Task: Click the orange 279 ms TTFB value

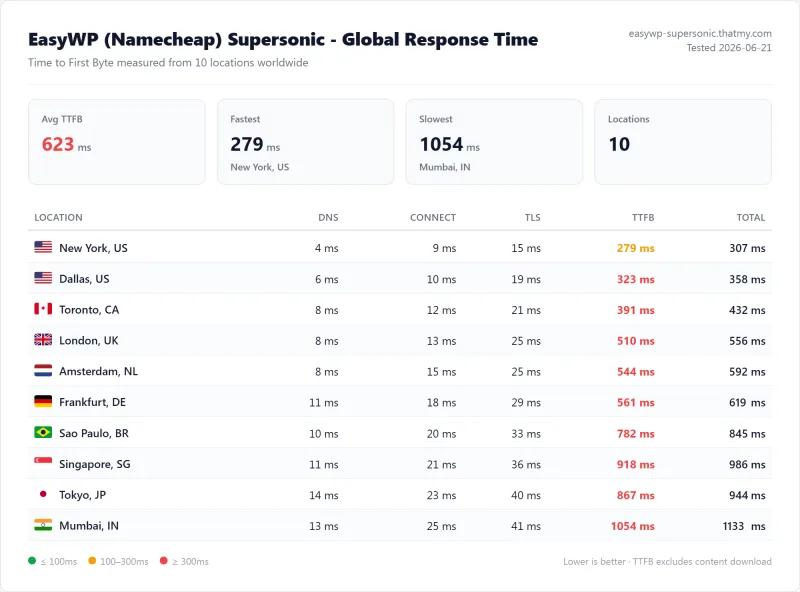Action: pyautogui.click(x=635, y=248)
